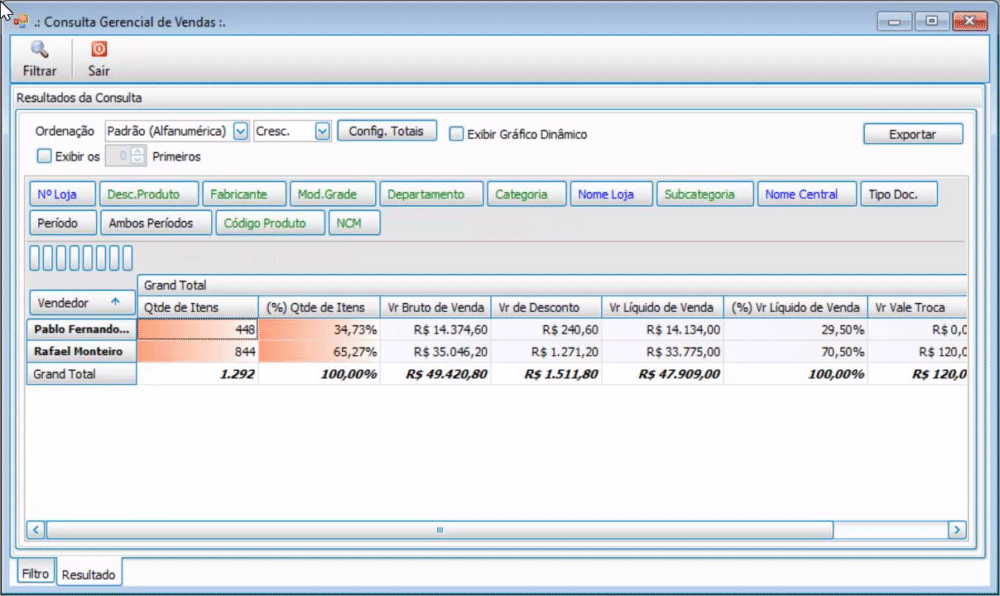Screen dimensions: 1000x596
Task: Click the R$ 47.909,00 total cell
Action: [662, 374]
